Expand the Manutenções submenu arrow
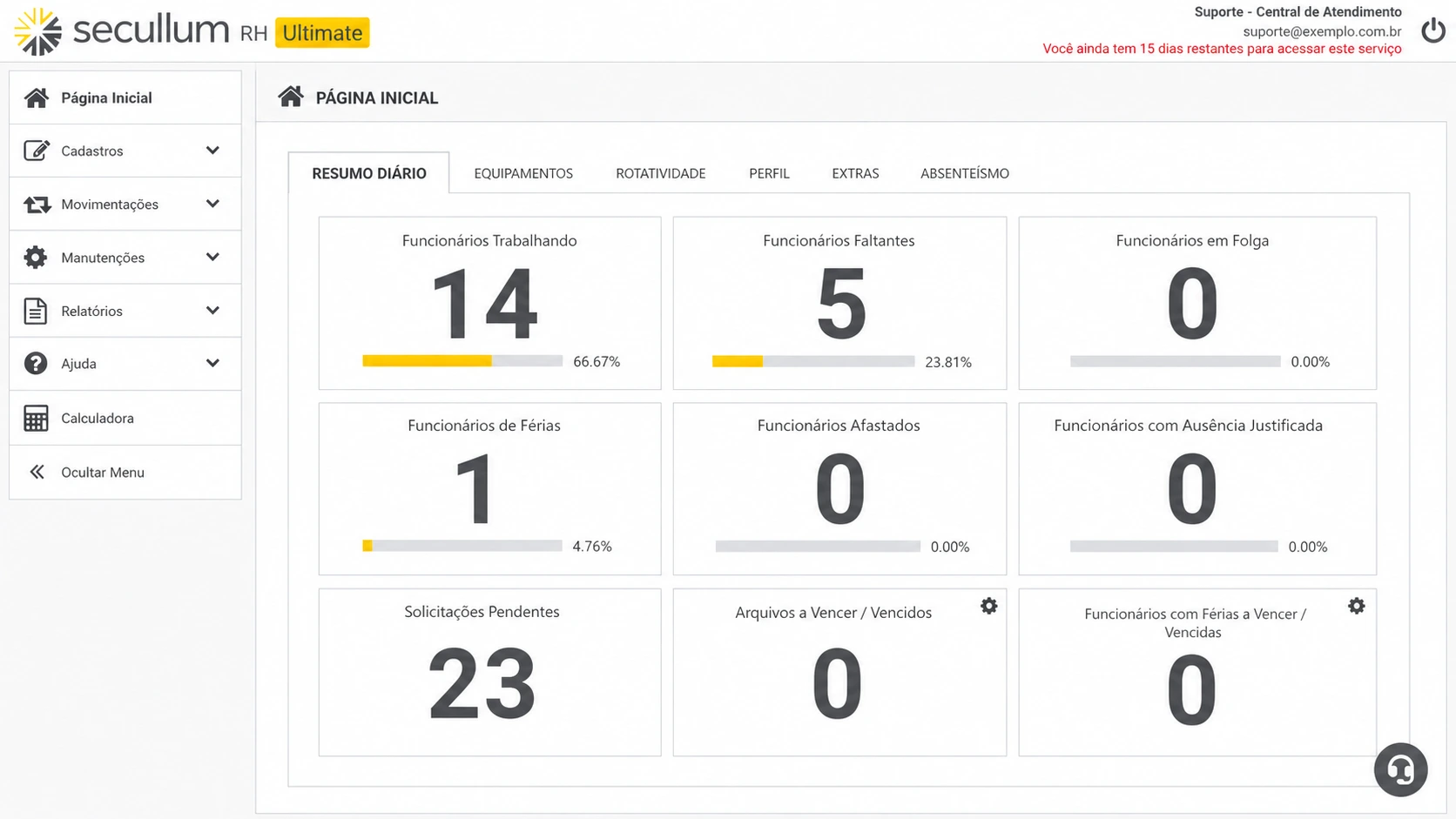Image resolution: width=1456 pixels, height=819 pixels. tap(212, 257)
